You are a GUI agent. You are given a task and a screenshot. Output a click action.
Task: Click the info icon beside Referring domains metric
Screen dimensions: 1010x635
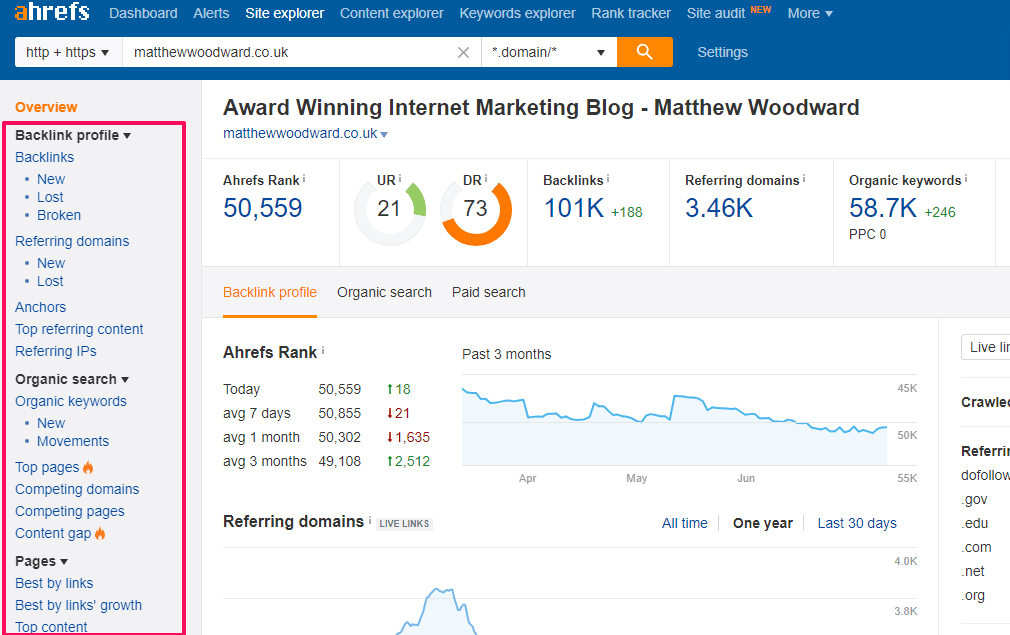(804, 179)
